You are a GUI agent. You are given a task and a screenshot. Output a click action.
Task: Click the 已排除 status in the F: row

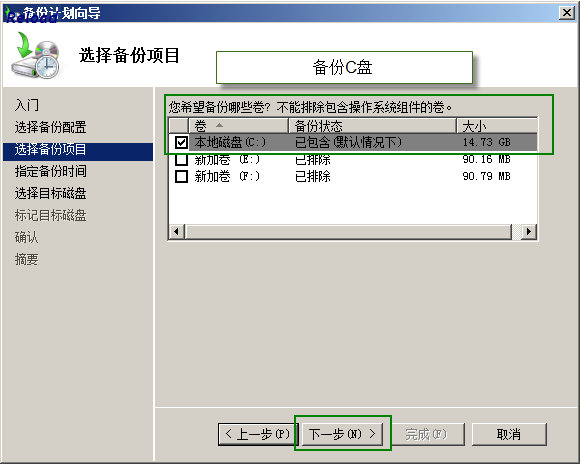point(313,176)
